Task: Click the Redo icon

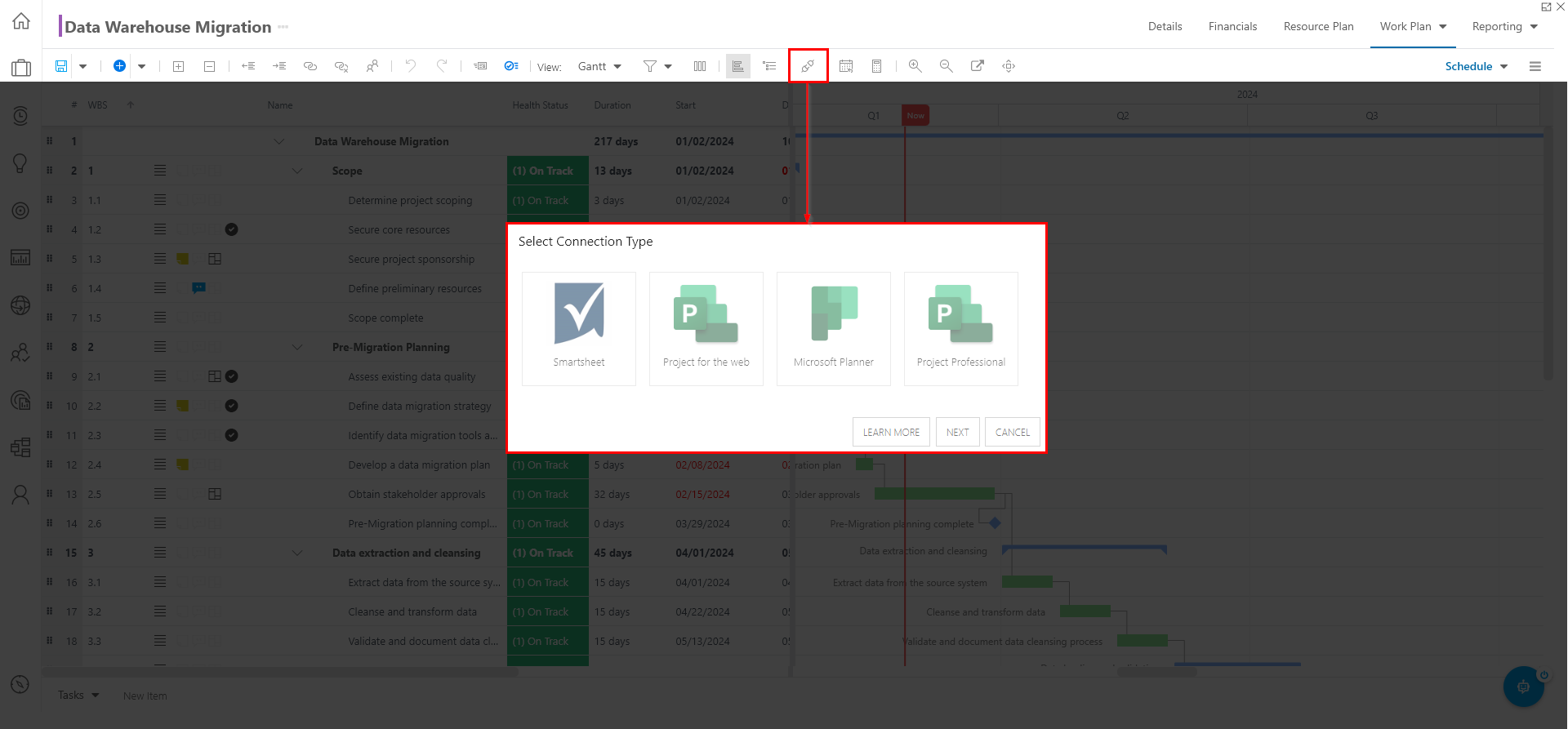Action: (442, 66)
